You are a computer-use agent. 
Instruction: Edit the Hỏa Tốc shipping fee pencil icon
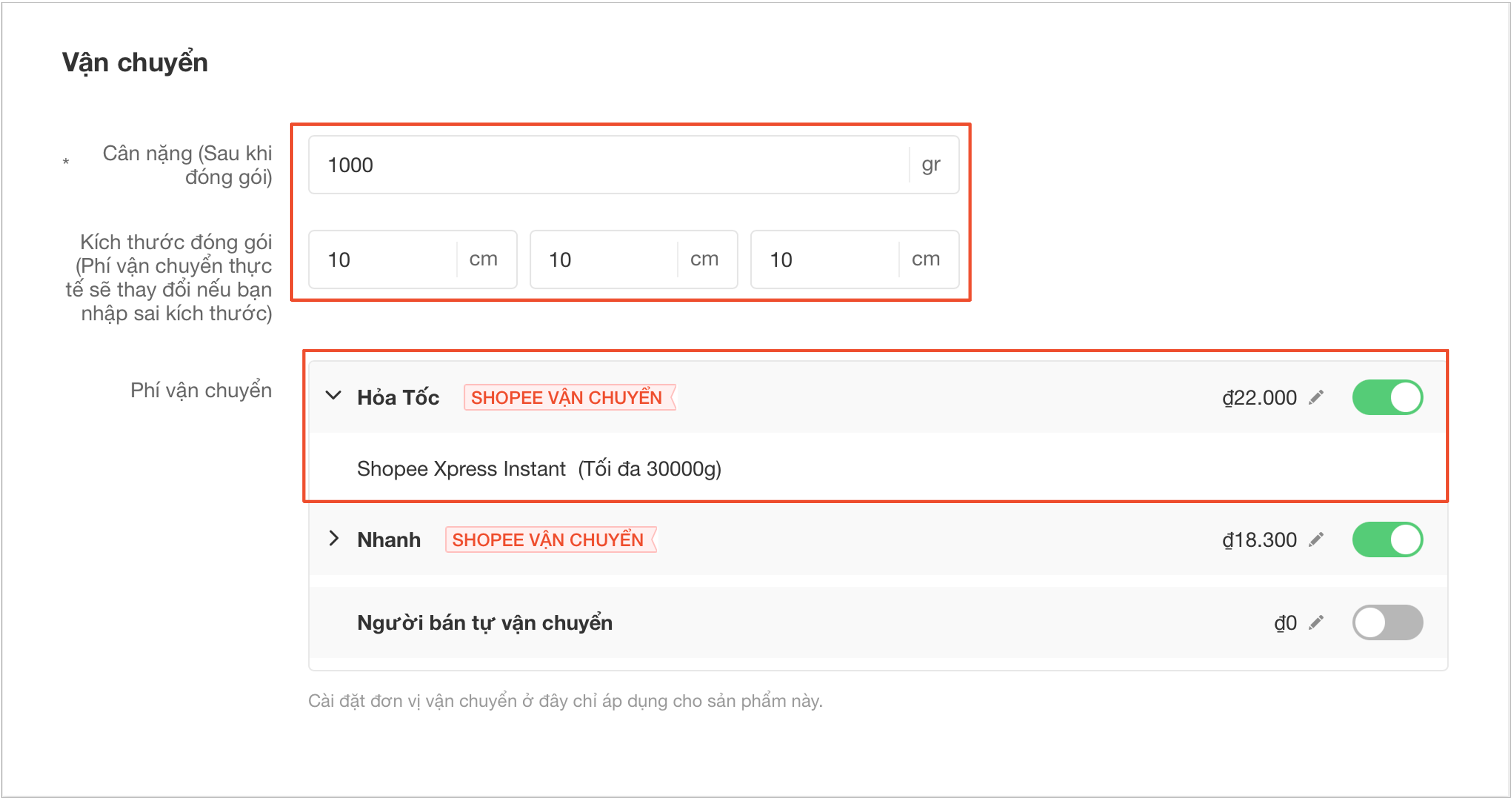tap(1316, 398)
